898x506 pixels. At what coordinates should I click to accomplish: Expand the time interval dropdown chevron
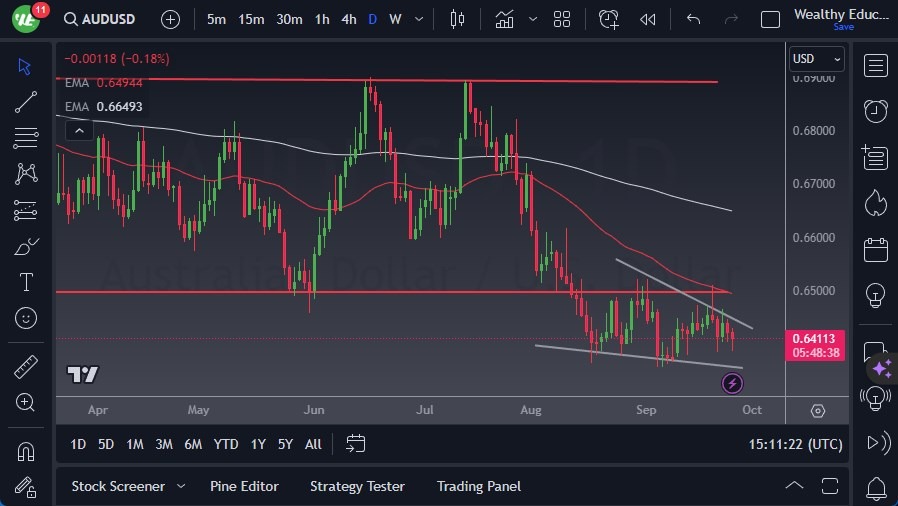point(418,19)
